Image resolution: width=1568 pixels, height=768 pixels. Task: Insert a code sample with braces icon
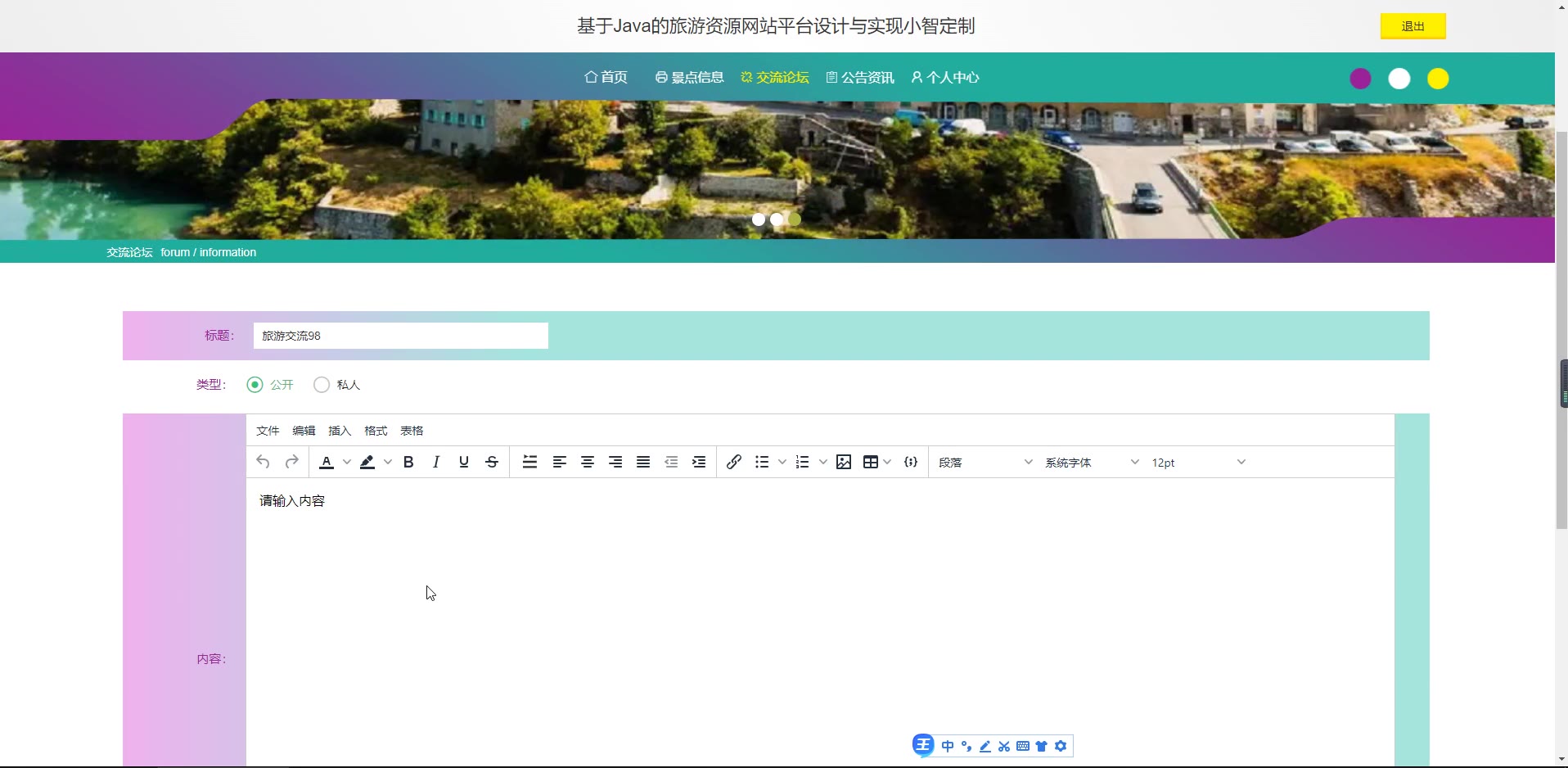[911, 463]
